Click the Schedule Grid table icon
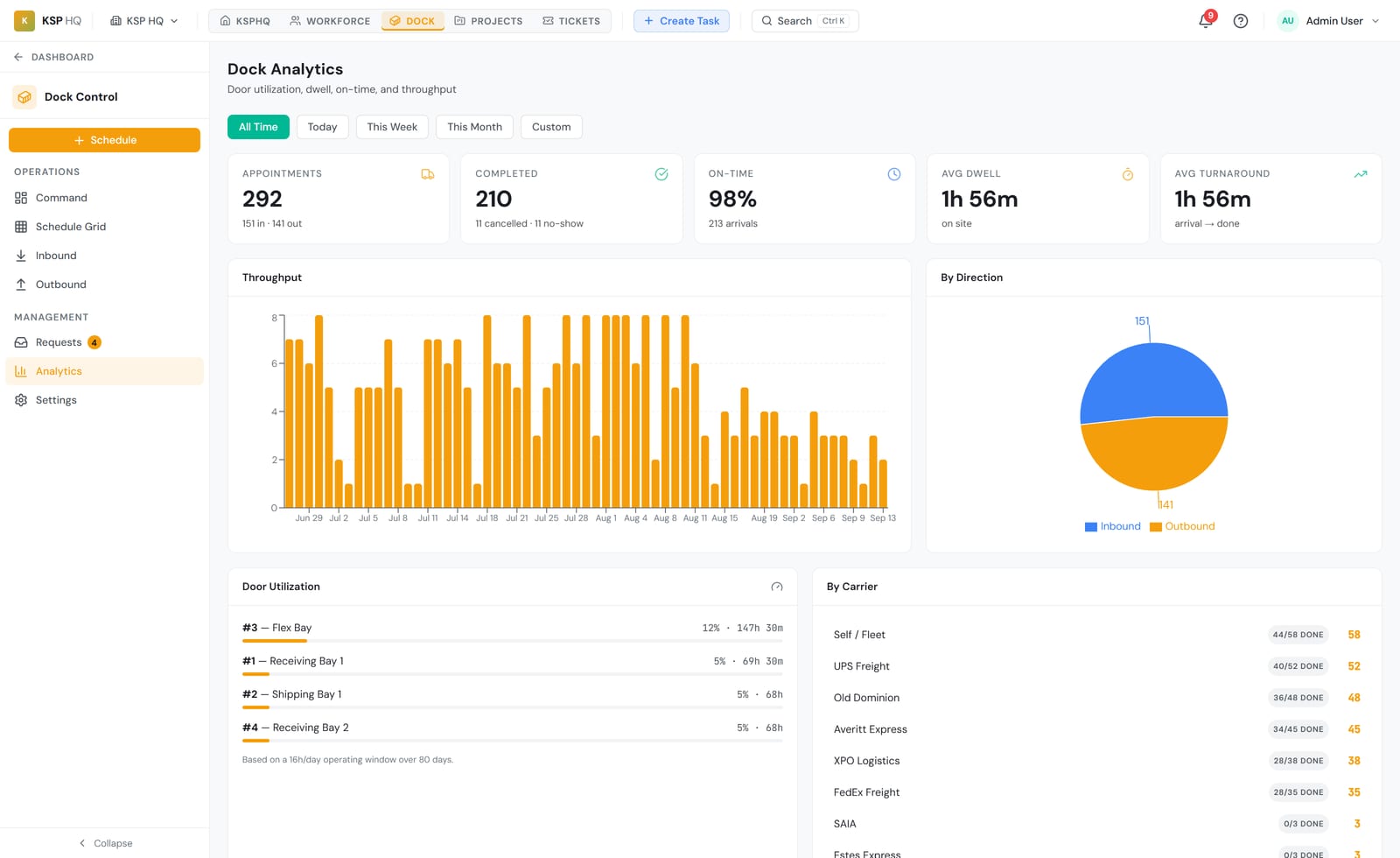 [x=21, y=227]
